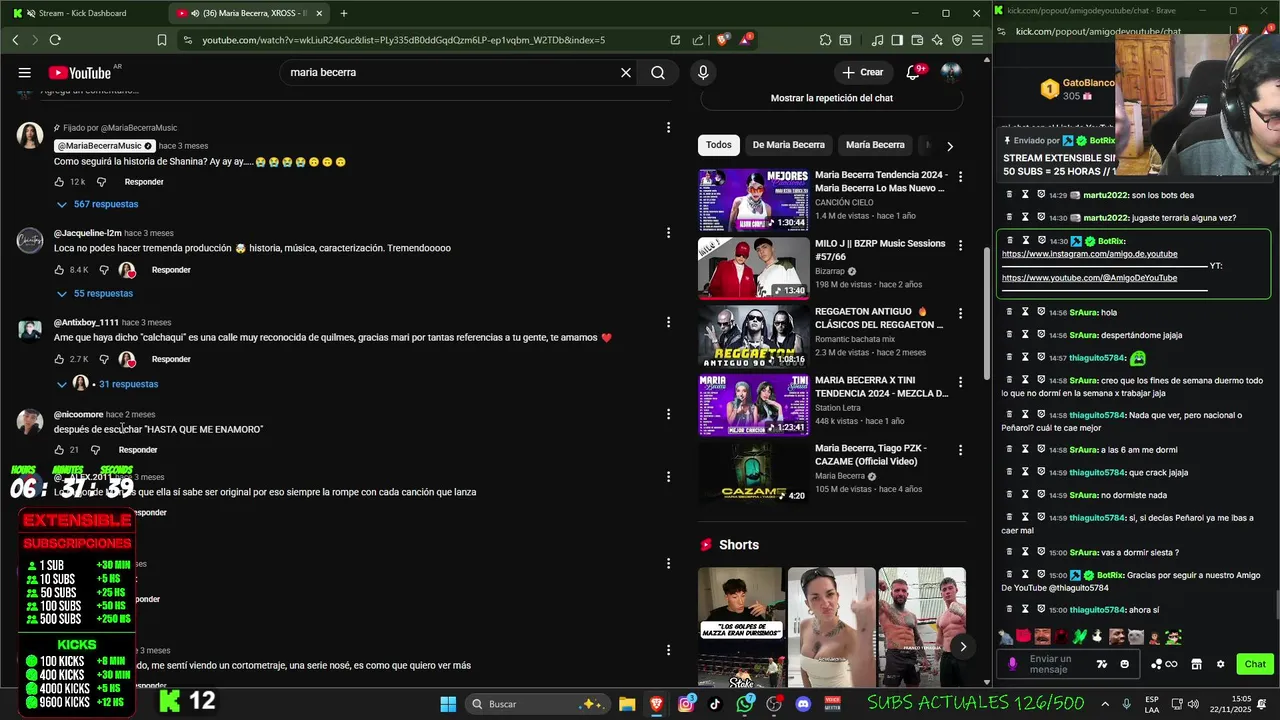This screenshot has height=720, width=1280.
Task: Expand 31 respuestas replies thread
Action: pos(107,384)
